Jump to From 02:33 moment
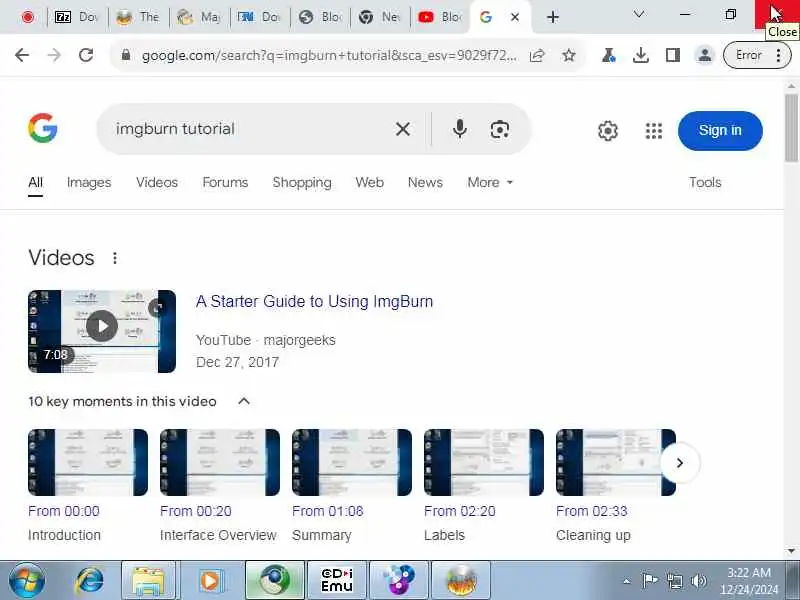This screenshot has height=600, width=800. click(x=591, y=511)
